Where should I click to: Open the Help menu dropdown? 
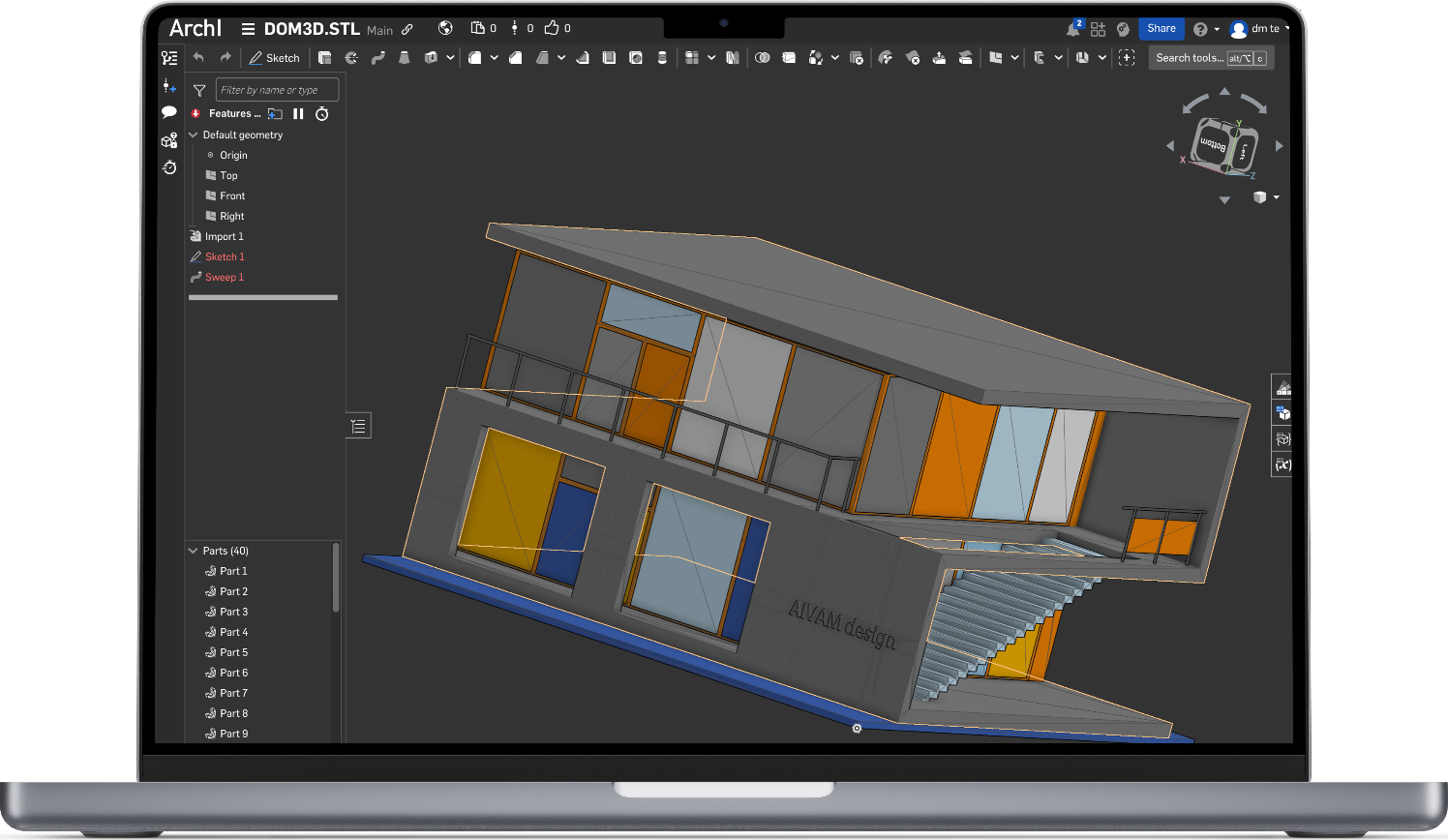1205,29
